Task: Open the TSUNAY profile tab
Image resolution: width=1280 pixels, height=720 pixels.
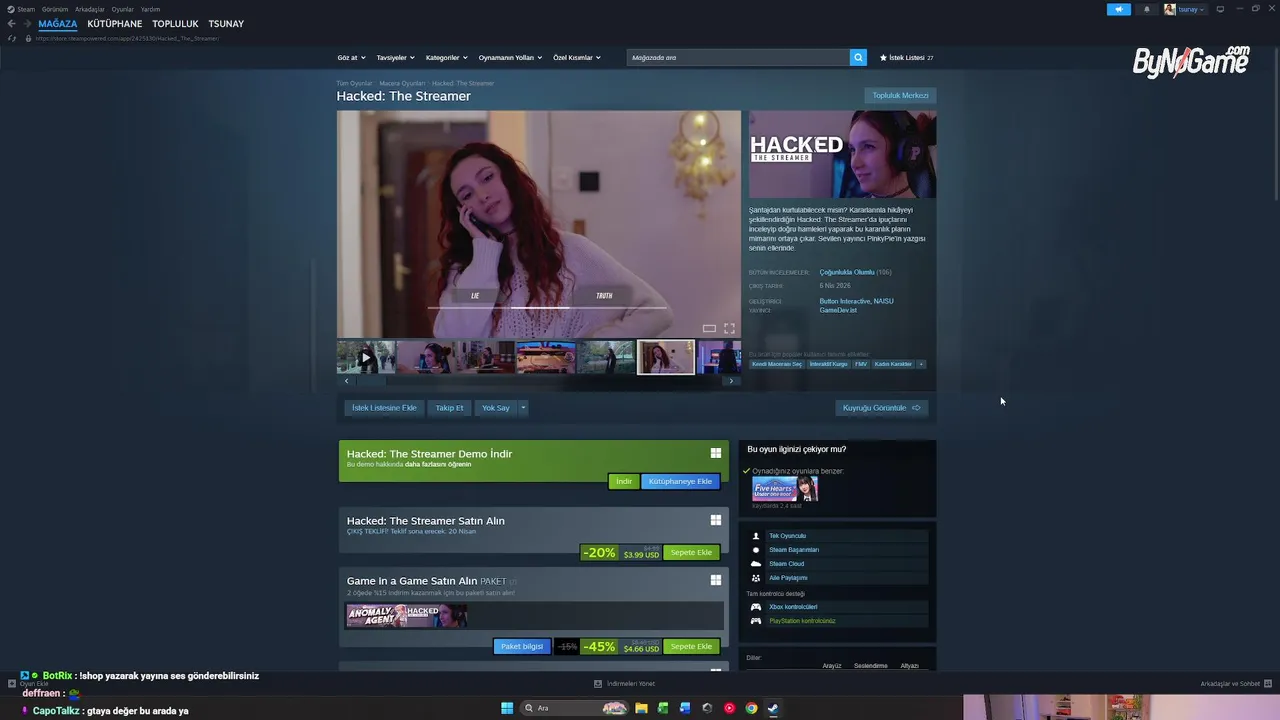Action: point(226,24)
